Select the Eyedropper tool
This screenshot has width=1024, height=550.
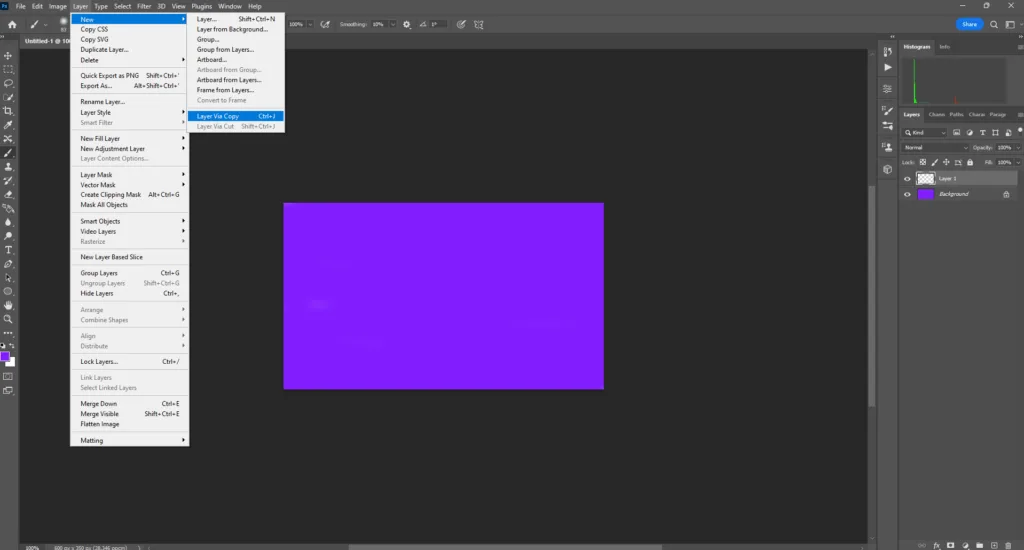(x=8, y=125)
